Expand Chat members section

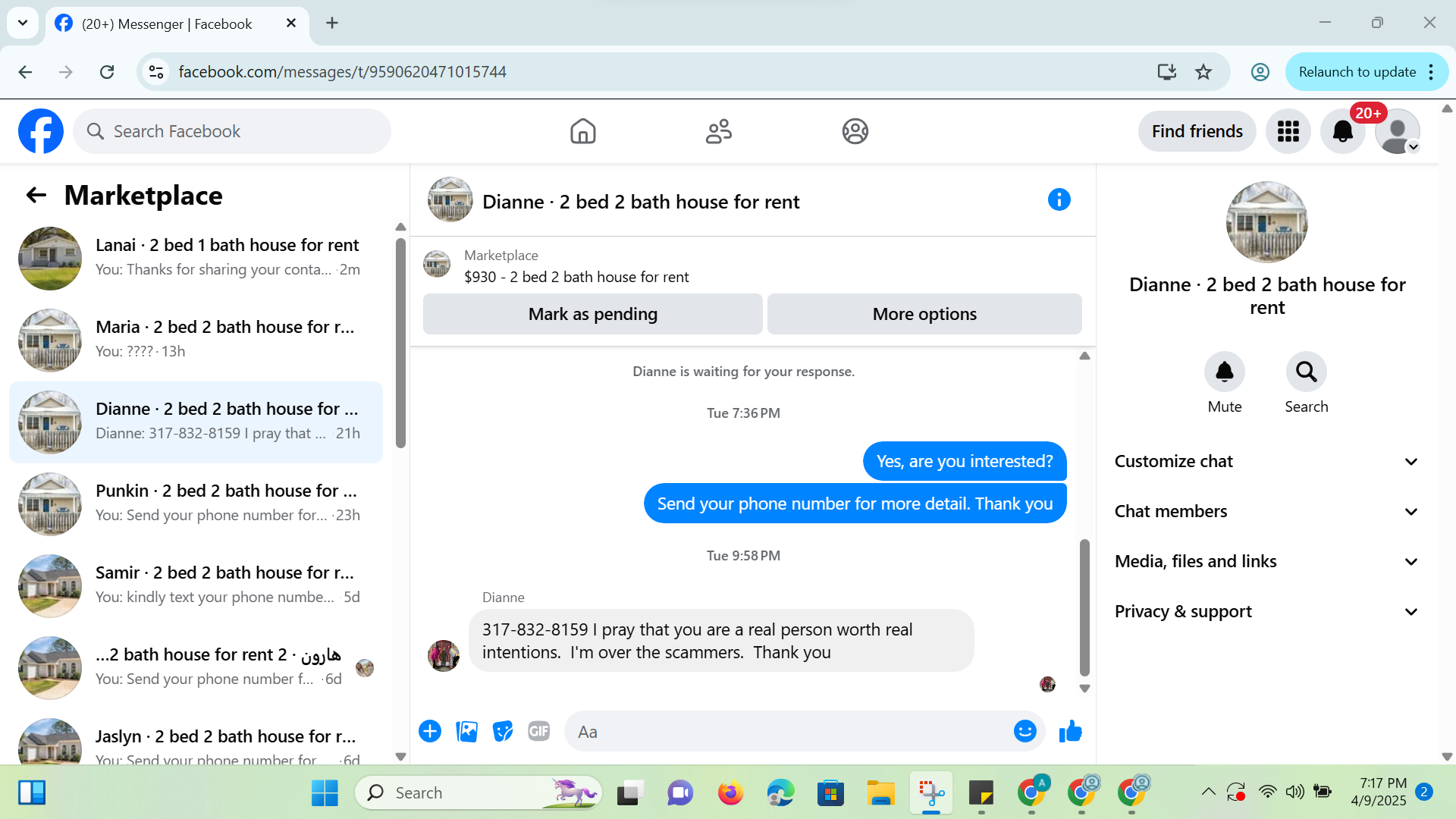point(1266,511)
